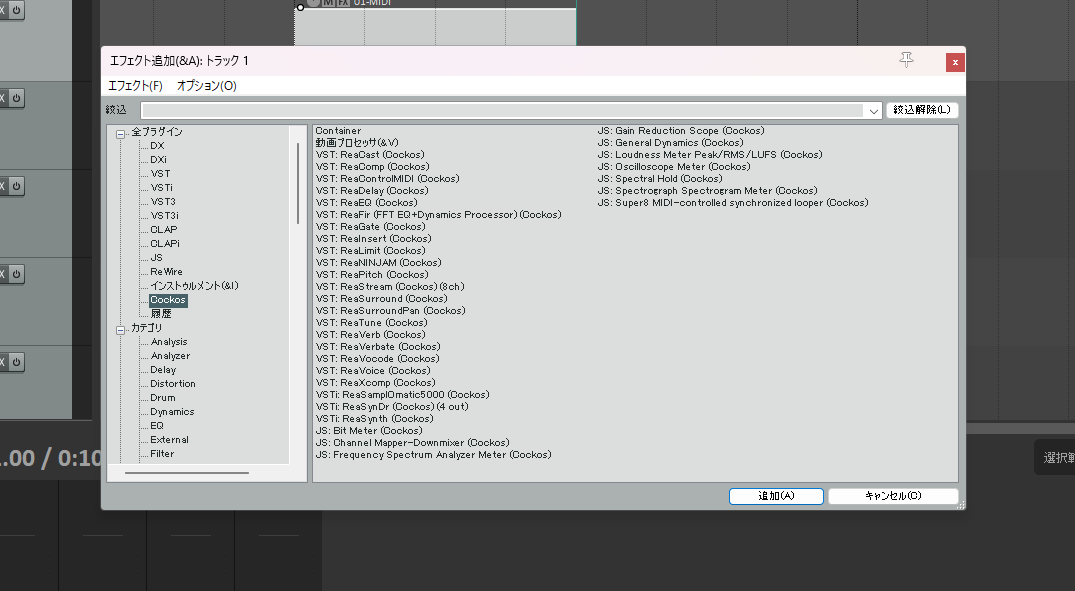Screen dimensions: 1075x591
Task: Select インストゥルメント(&I) in the tree
Action: pyautogui.click(x=195, y=286)
